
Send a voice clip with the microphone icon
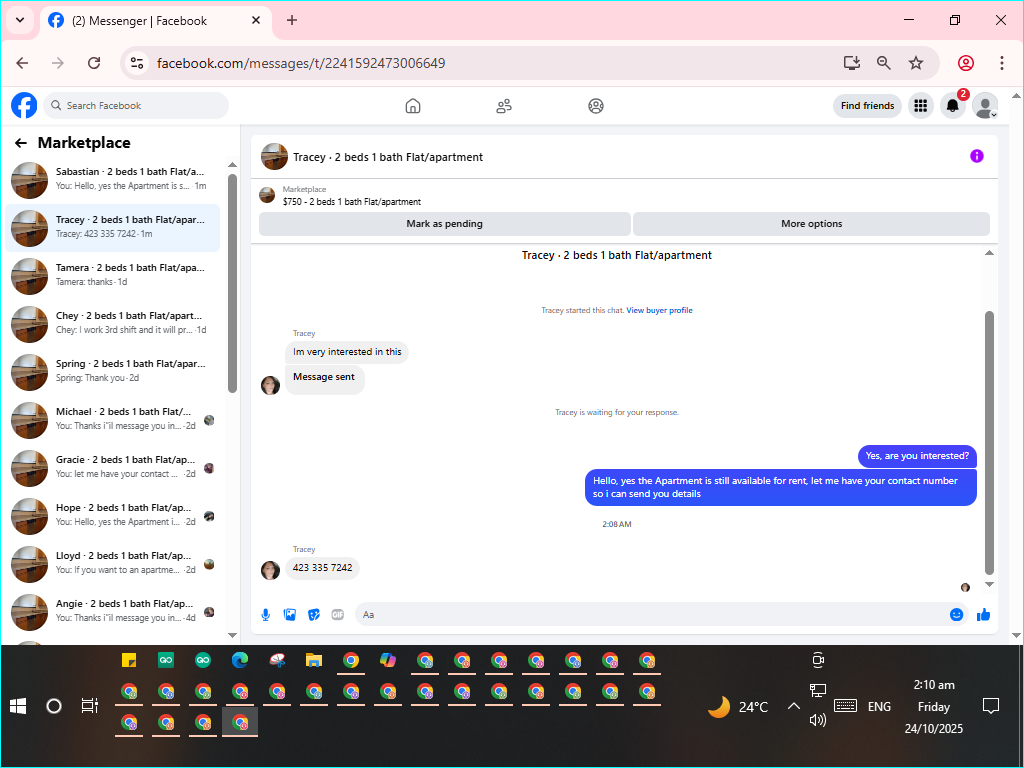(266, 615)
